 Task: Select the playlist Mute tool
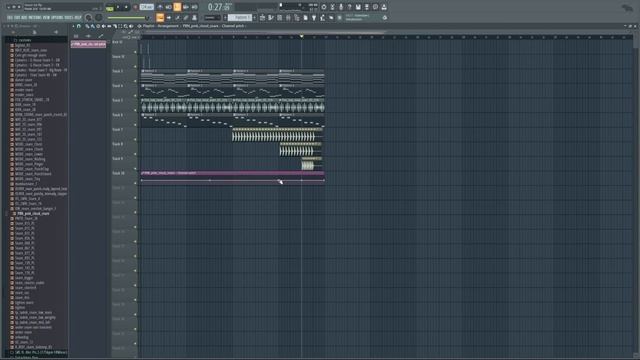[x=103, y=26]
